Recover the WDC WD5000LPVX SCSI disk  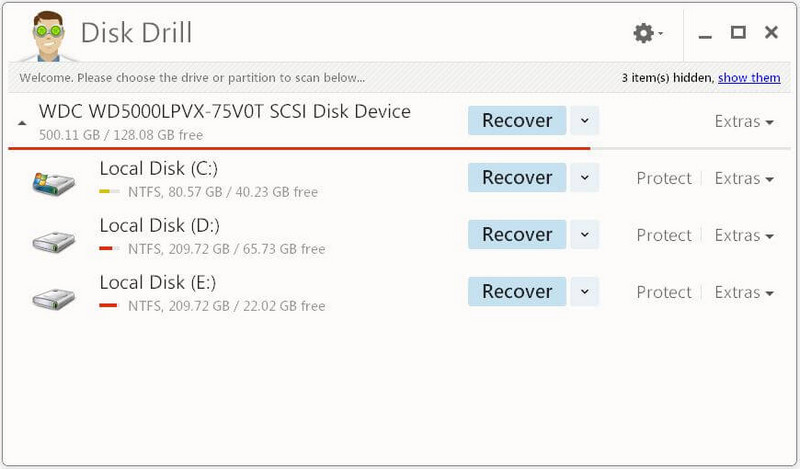click(x=517, y=121)
